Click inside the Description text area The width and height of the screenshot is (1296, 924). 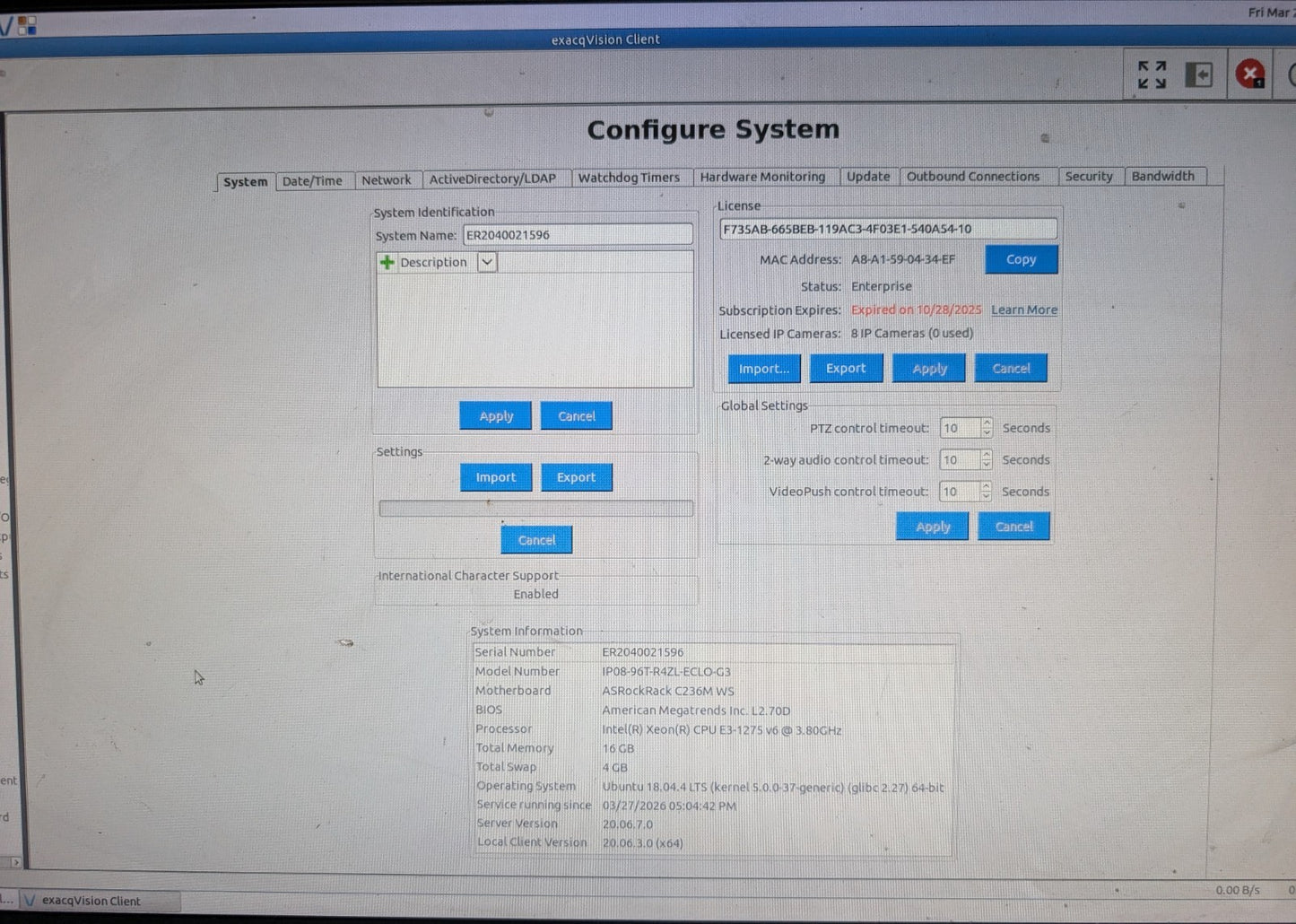[535, 330]
